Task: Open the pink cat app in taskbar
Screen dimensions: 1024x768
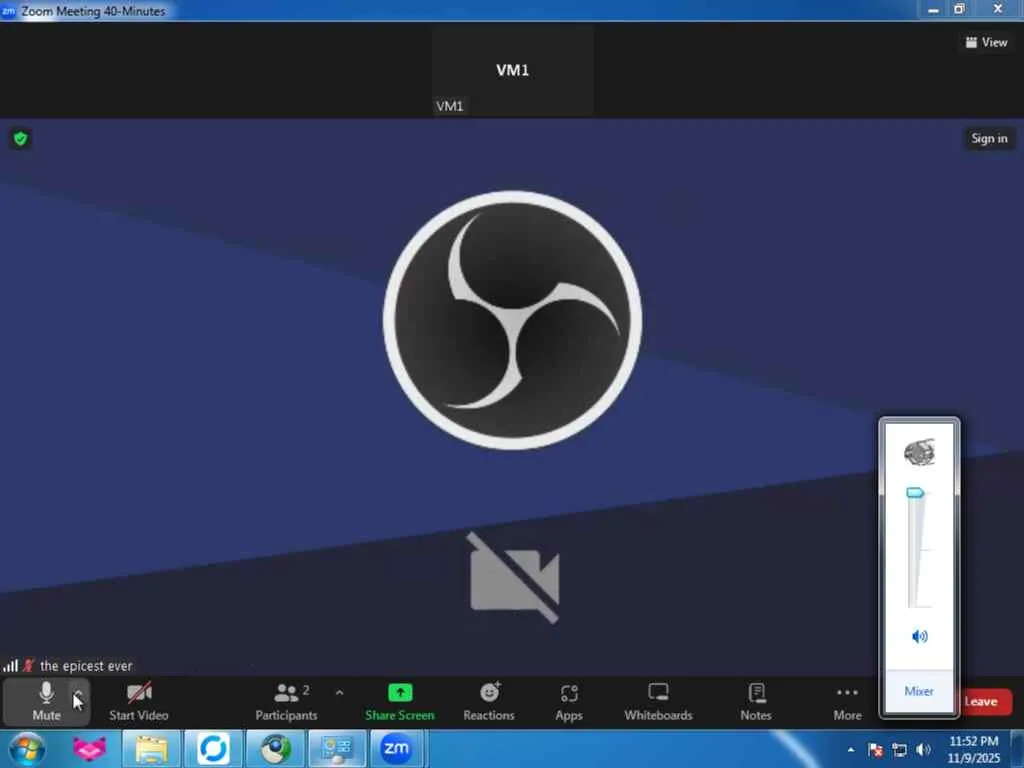Action: tap(89, 748)
